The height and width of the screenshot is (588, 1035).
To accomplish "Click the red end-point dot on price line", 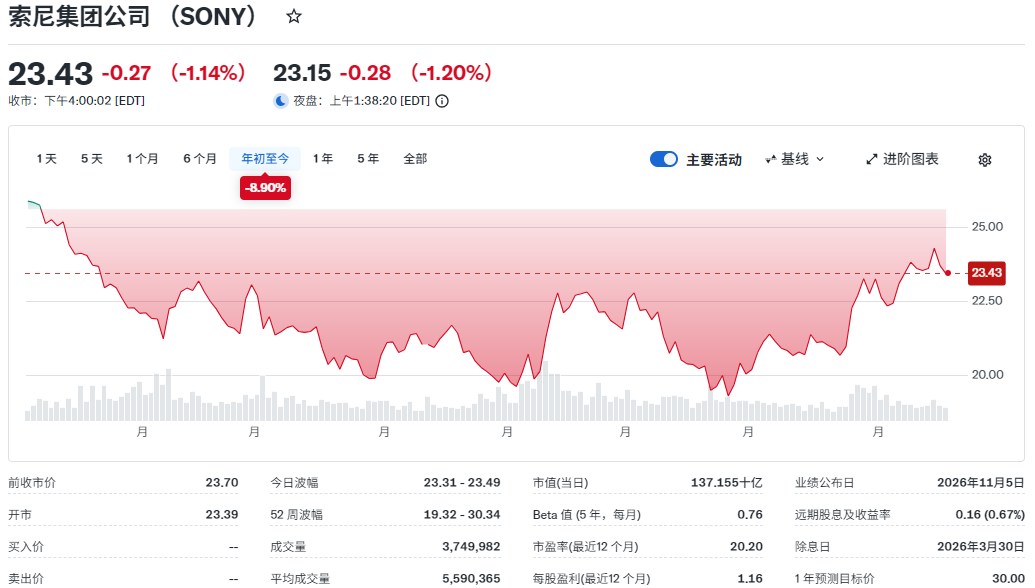I will (x=948, y=273).
